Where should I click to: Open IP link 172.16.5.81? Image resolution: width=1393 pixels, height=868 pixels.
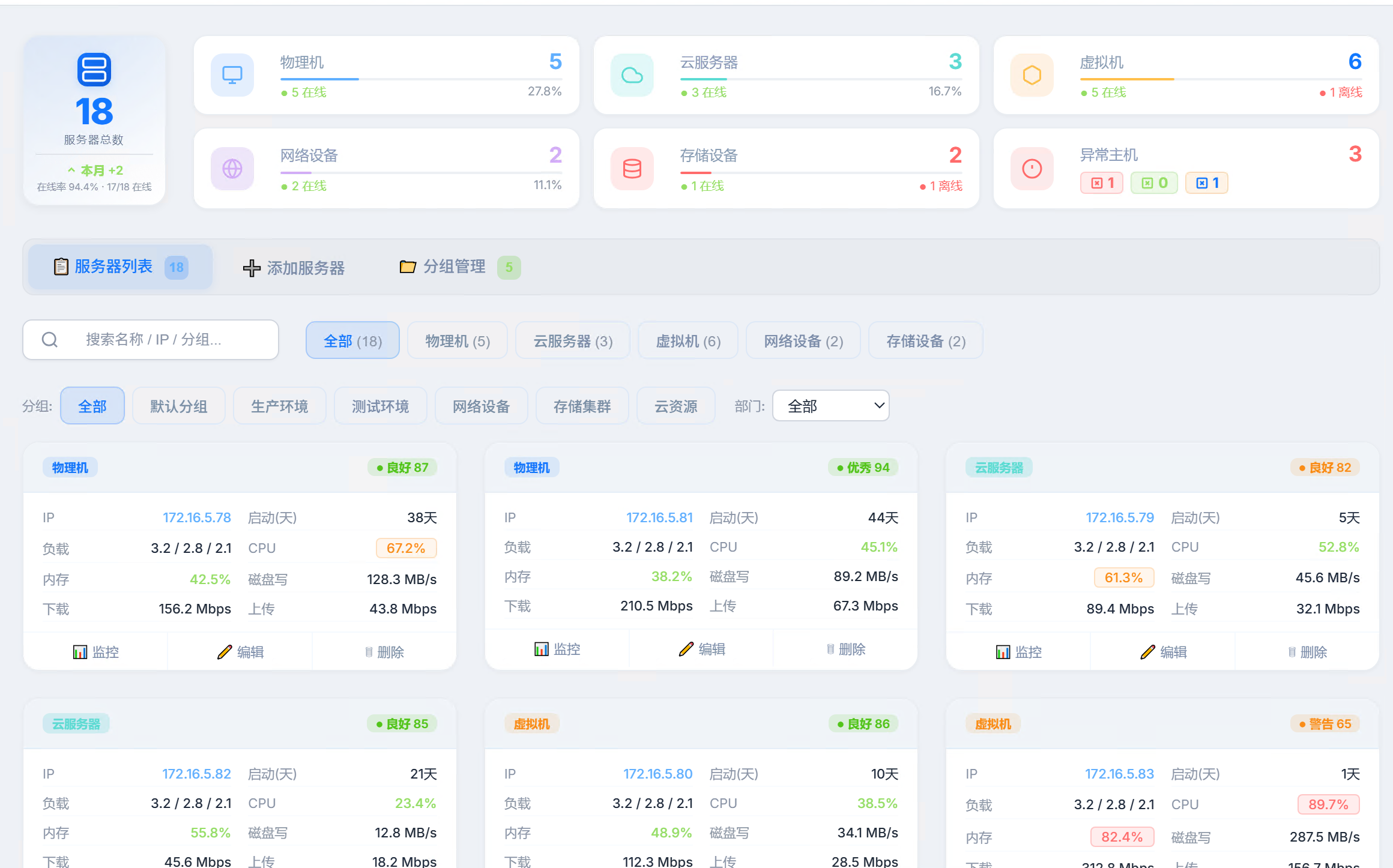point(659,517)
